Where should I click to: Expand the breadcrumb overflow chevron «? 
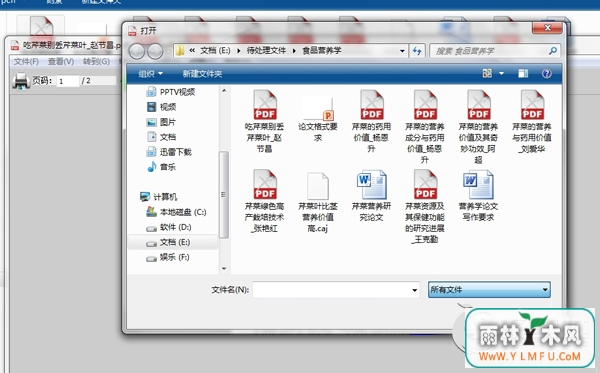tap(192, 50)
